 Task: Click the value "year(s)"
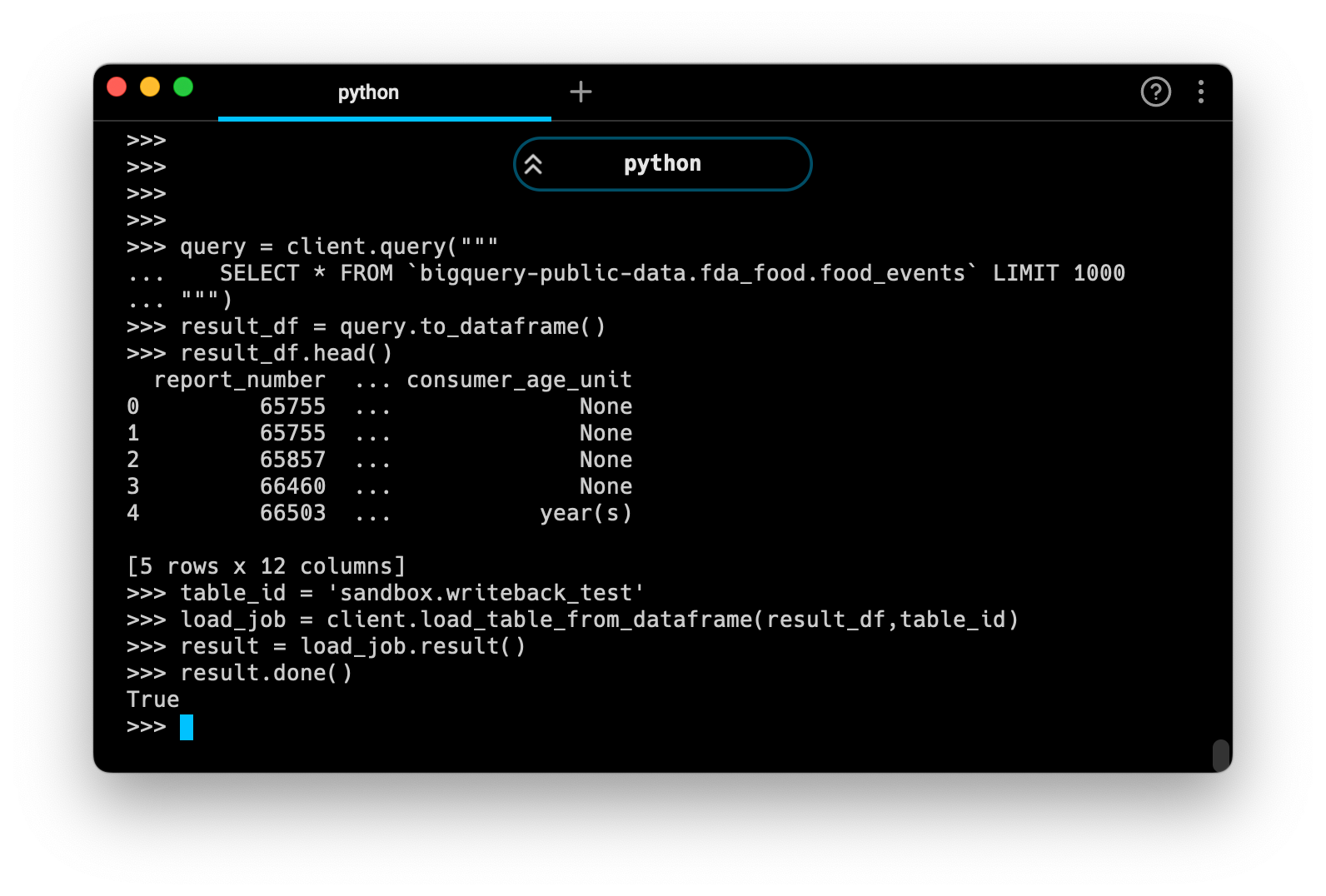(x=586, y=513)
